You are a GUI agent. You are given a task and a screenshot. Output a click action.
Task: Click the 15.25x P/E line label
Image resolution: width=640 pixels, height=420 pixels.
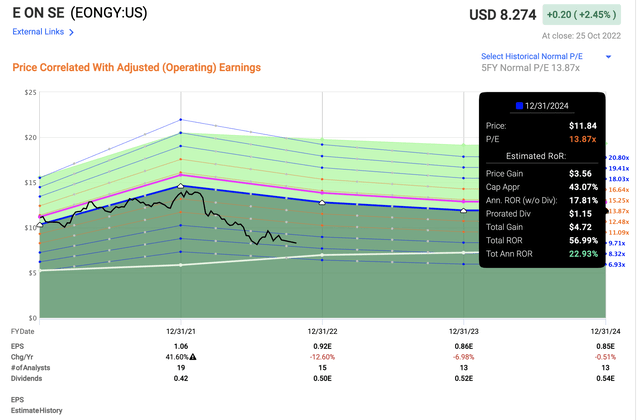coord(619,200)
